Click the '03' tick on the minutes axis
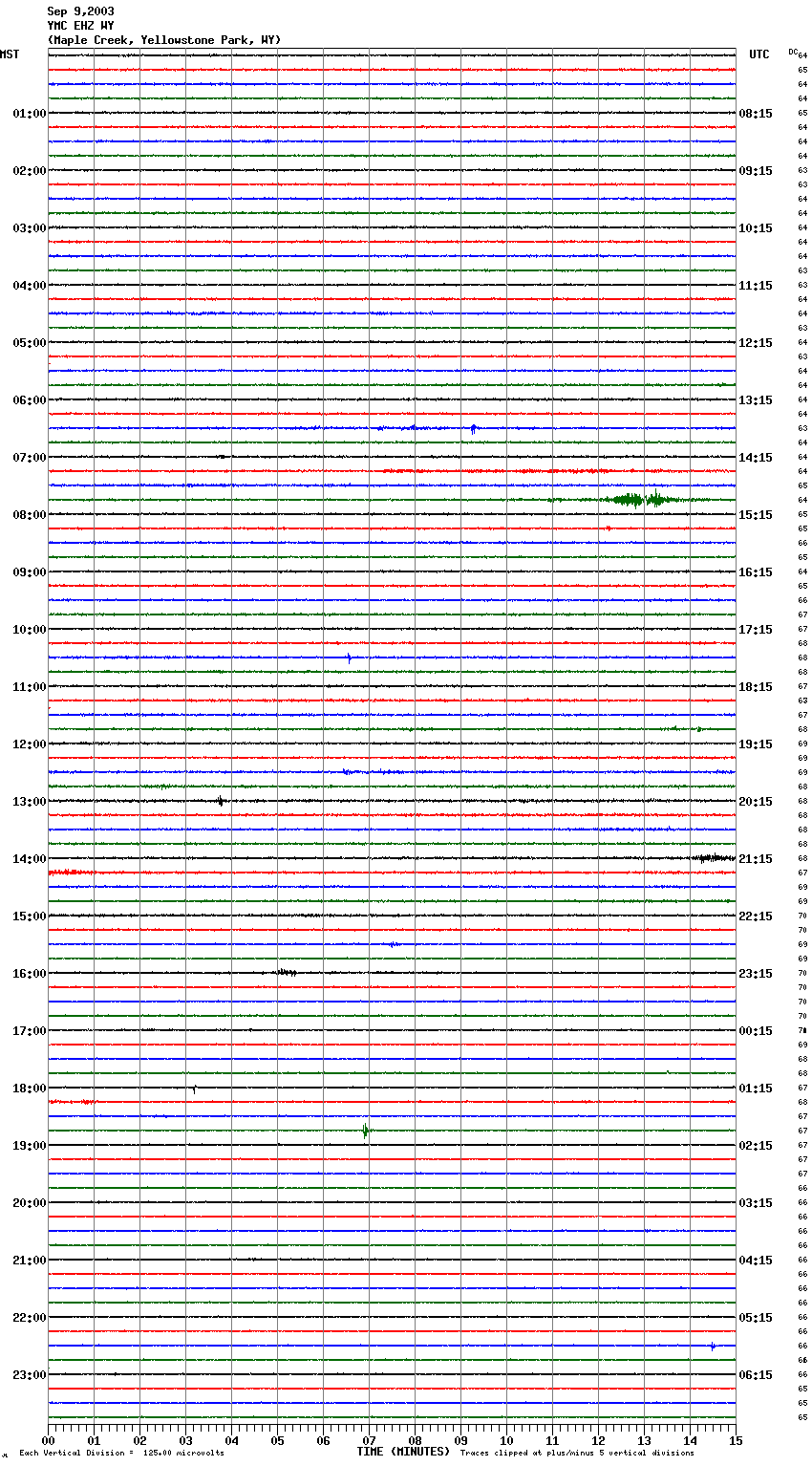Image resolution: width=812 pixels, height=1466 pixels. [x=185, y=1440]
